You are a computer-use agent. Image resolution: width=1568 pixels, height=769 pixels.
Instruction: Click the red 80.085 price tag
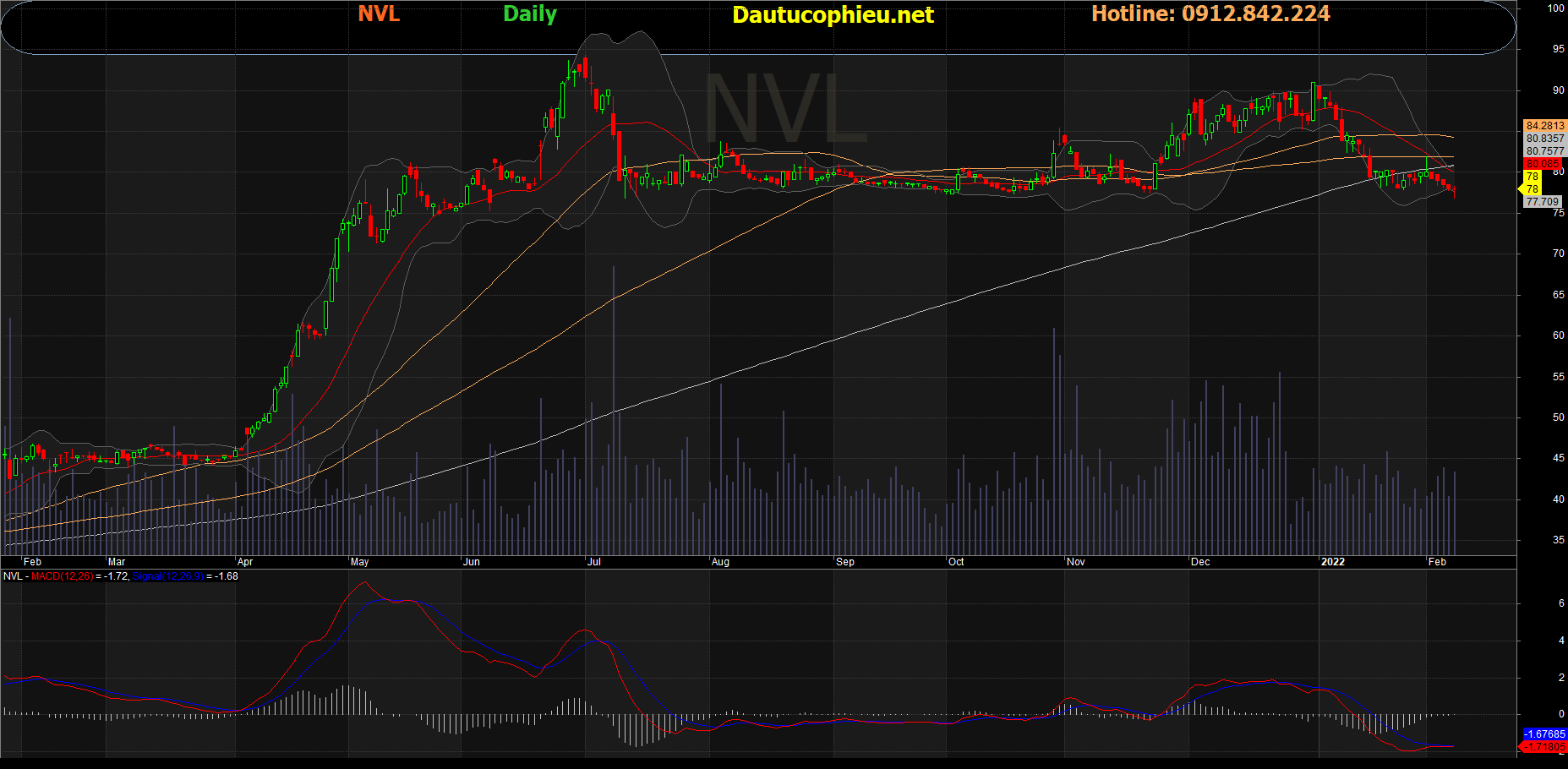point(1543,164)
